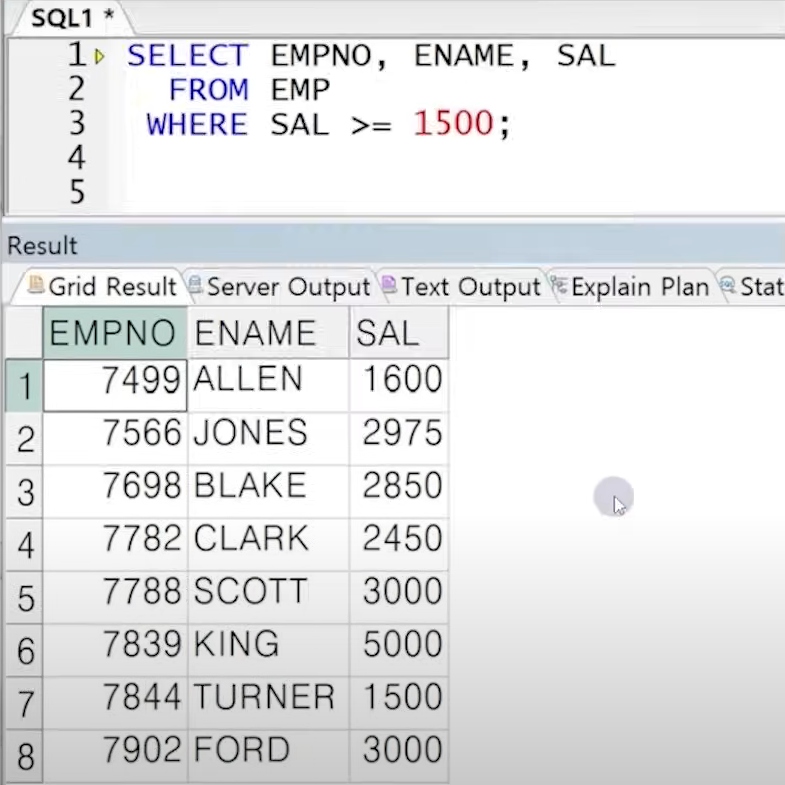Select row header number 8
Screen dimensions: 785x785
(24, 757)
